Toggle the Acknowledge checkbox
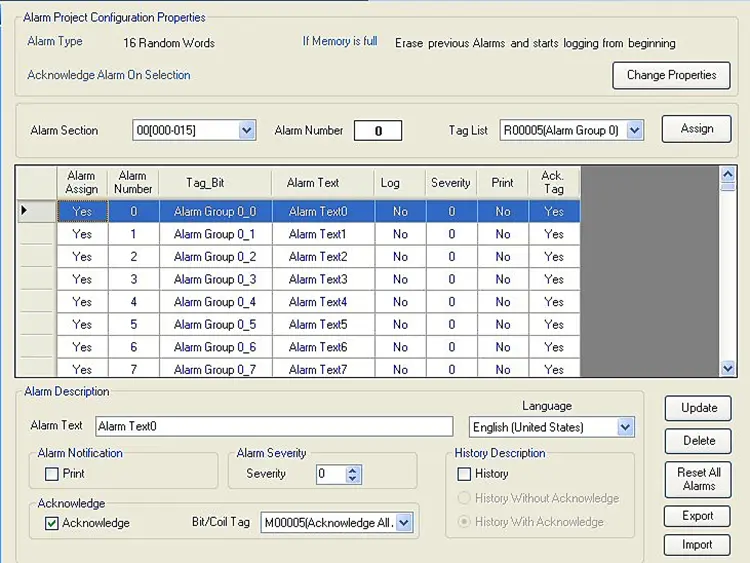Image resolution: width=750 pixels, height=563 pixels. pos(52,523)
